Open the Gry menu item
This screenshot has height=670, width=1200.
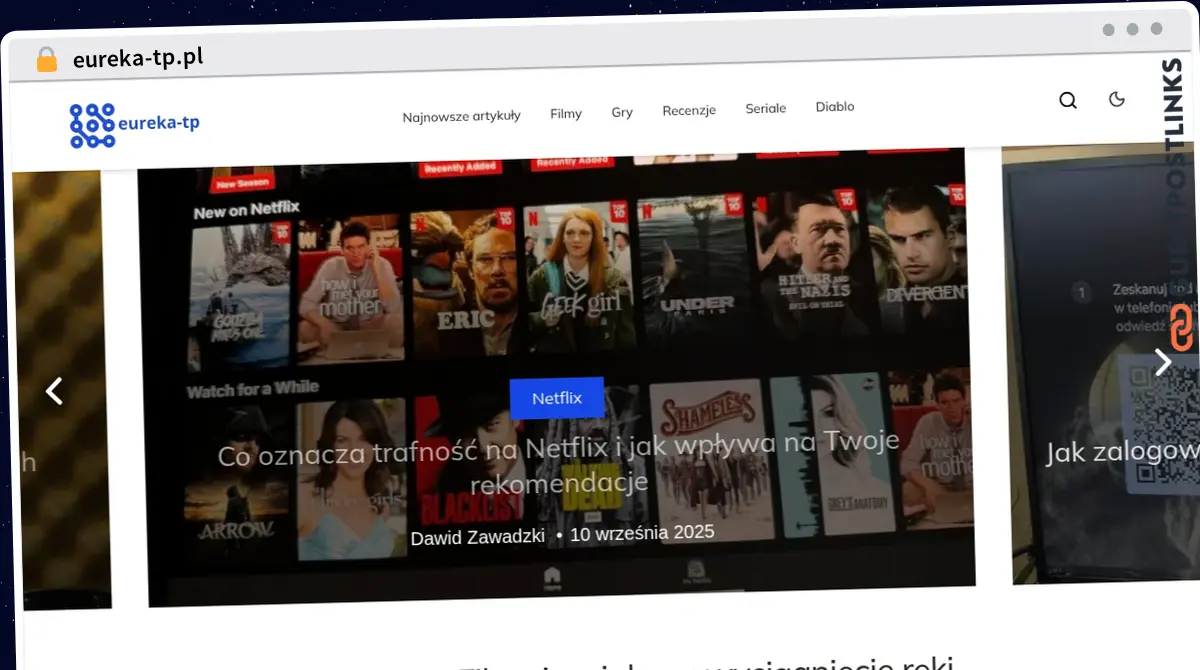622,112
